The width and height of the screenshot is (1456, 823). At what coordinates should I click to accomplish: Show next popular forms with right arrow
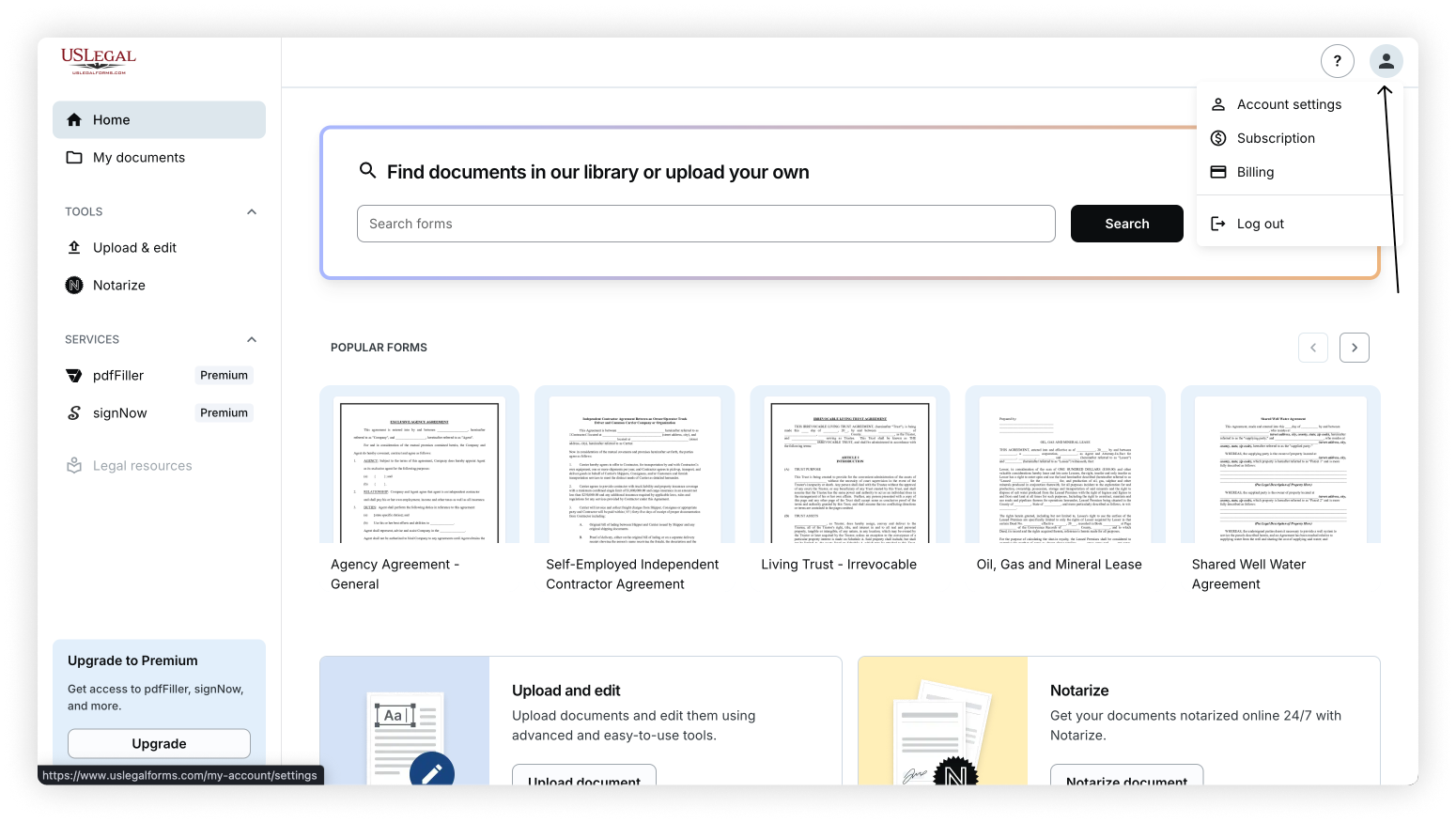[1354, 347]
